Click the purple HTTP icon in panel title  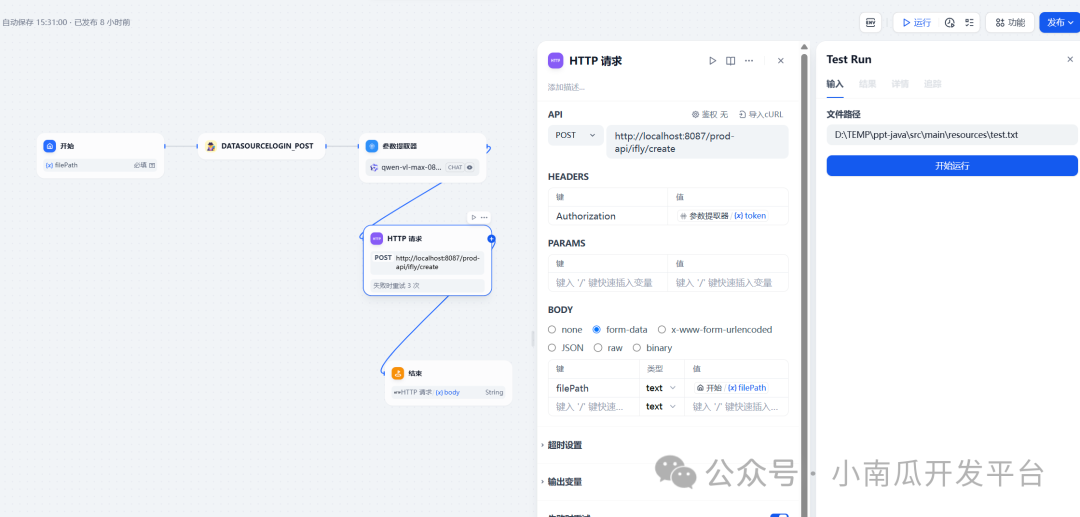point(555,61)
